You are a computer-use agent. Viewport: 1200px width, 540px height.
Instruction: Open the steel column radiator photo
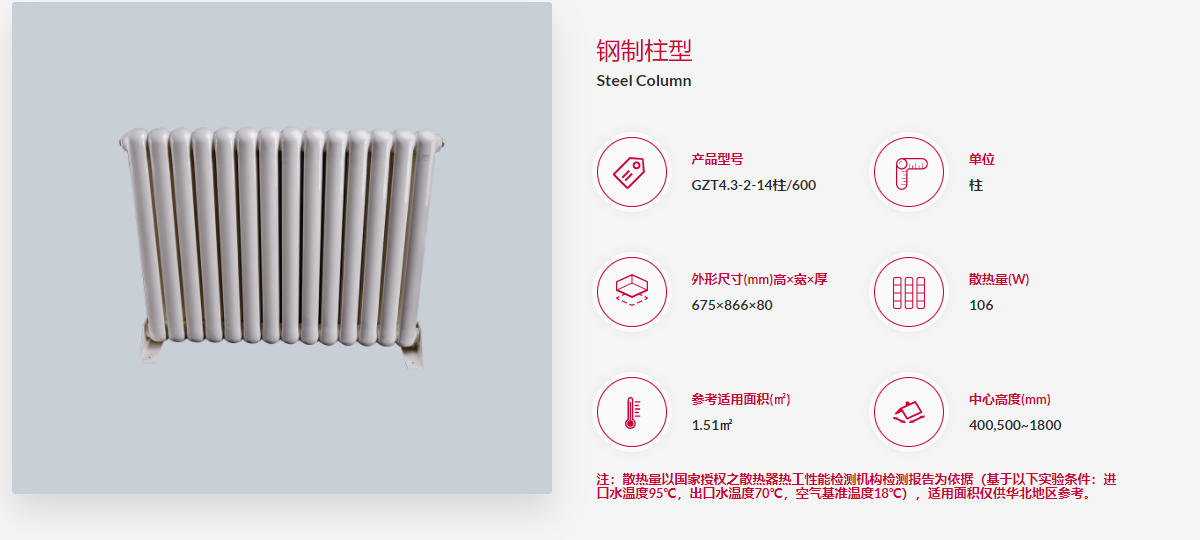[x=282, y=248]
